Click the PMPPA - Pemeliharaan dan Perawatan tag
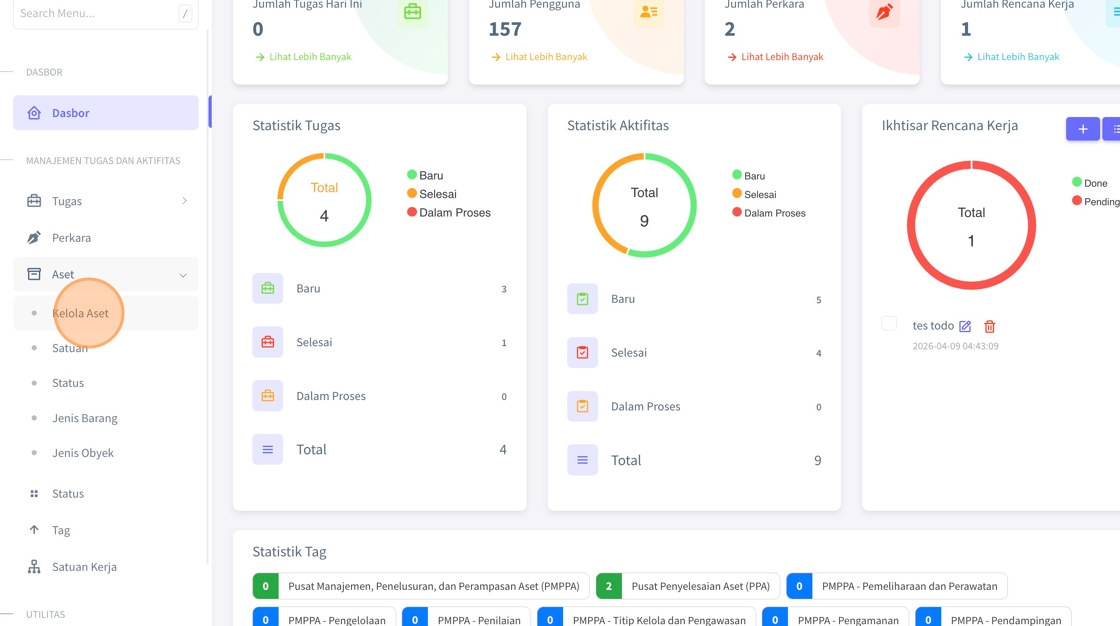Screen dimensions: 1120x626 (x=897, y=586)
